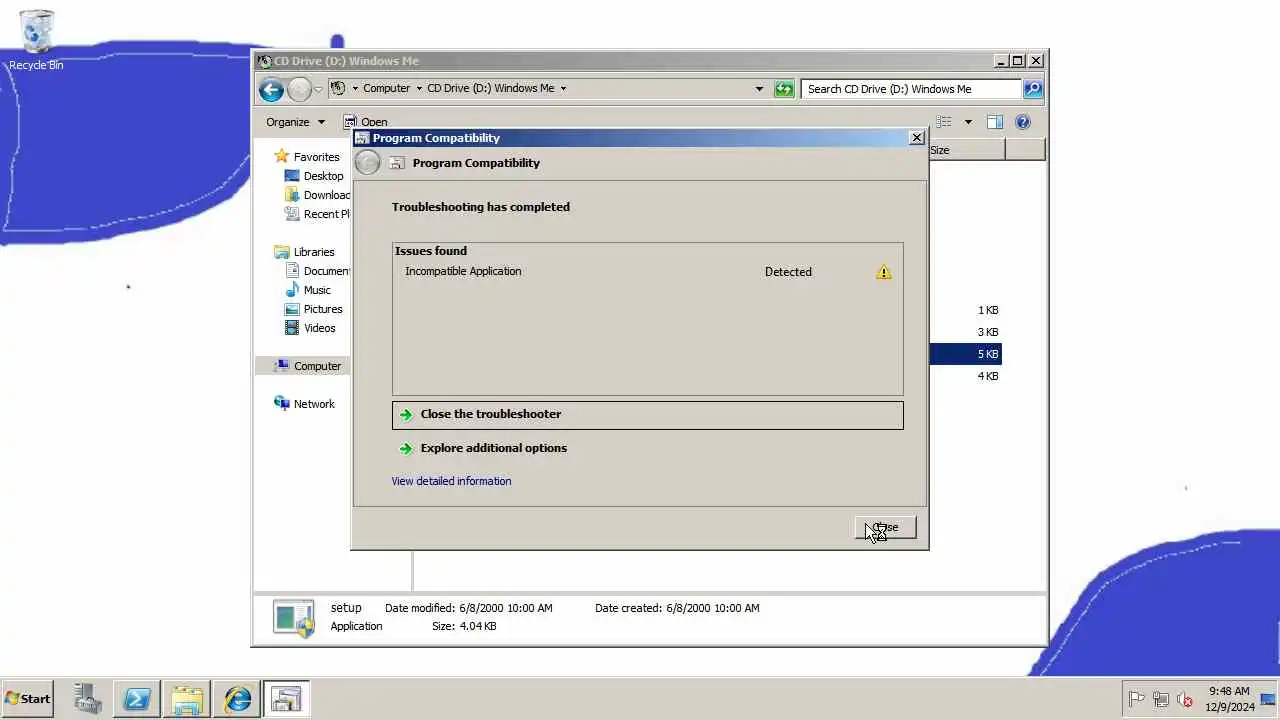Select Computer in the navigation pane
1280x720 pixels.
307,366
